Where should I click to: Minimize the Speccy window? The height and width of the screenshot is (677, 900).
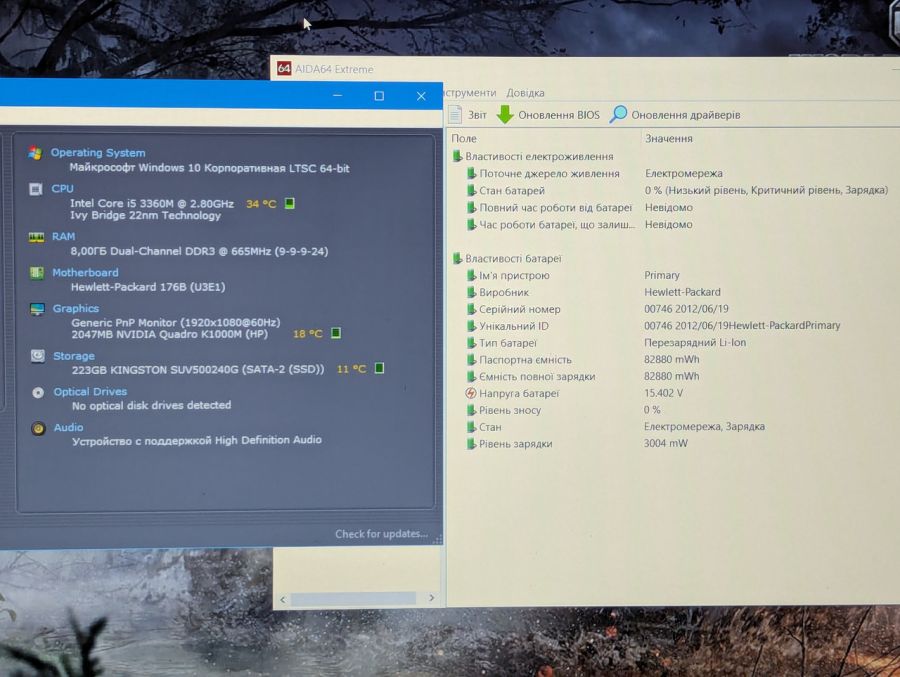click(x=338, y=95)
